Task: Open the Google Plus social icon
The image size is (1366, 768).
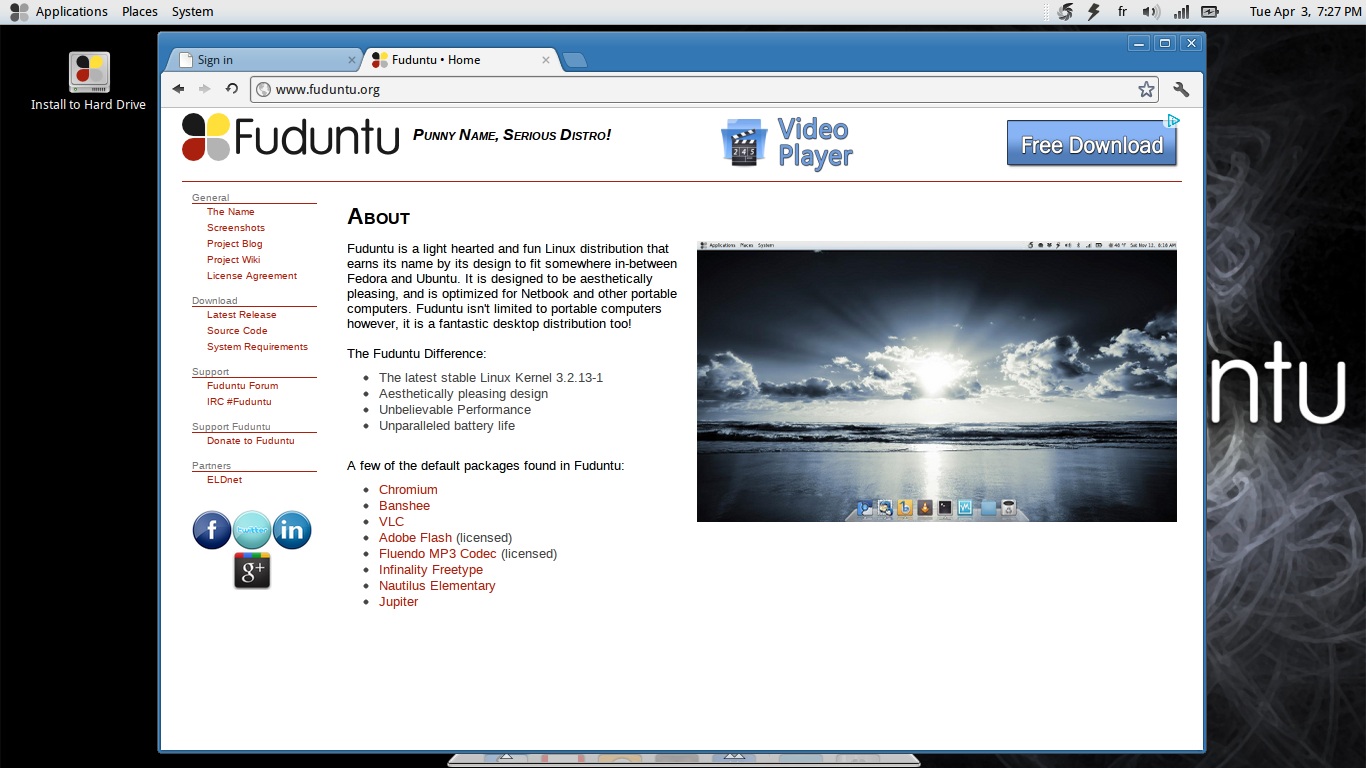Action: (x=252, y=570)
